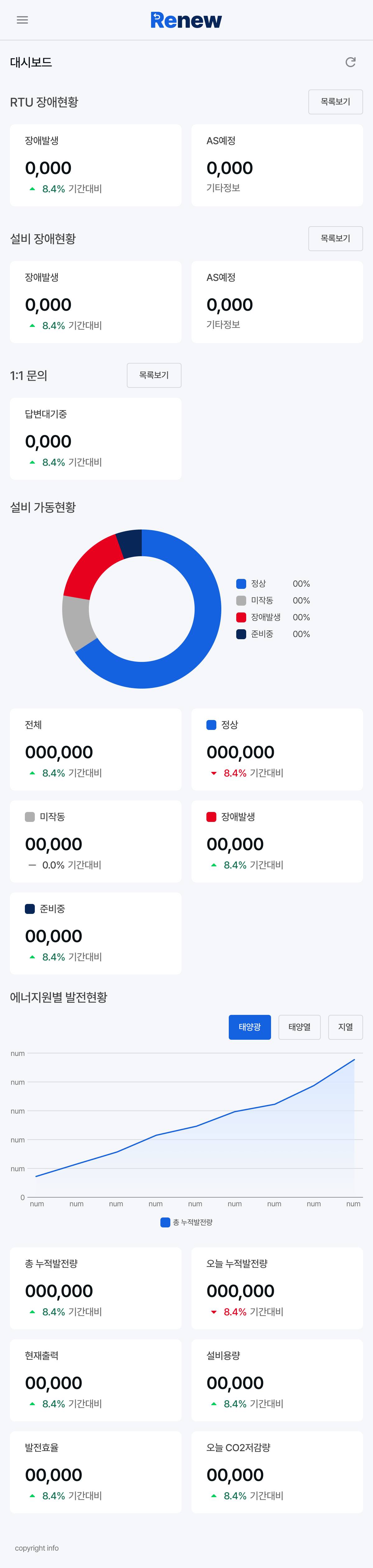The image size is (373, 1568).
Task: Click blue square icon on 정상 card
Action: click(212, 725)
